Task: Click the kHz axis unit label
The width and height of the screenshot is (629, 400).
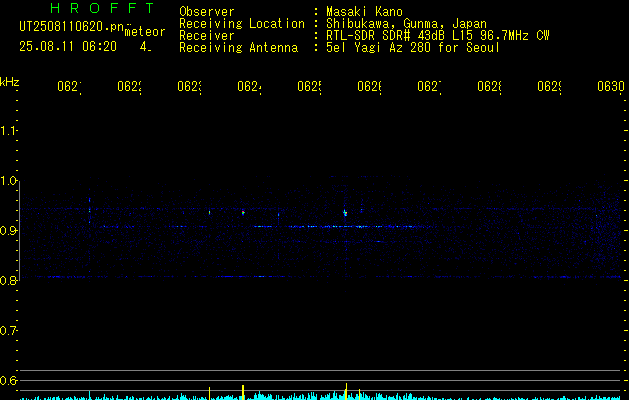Action: click(x=9, y=82)
